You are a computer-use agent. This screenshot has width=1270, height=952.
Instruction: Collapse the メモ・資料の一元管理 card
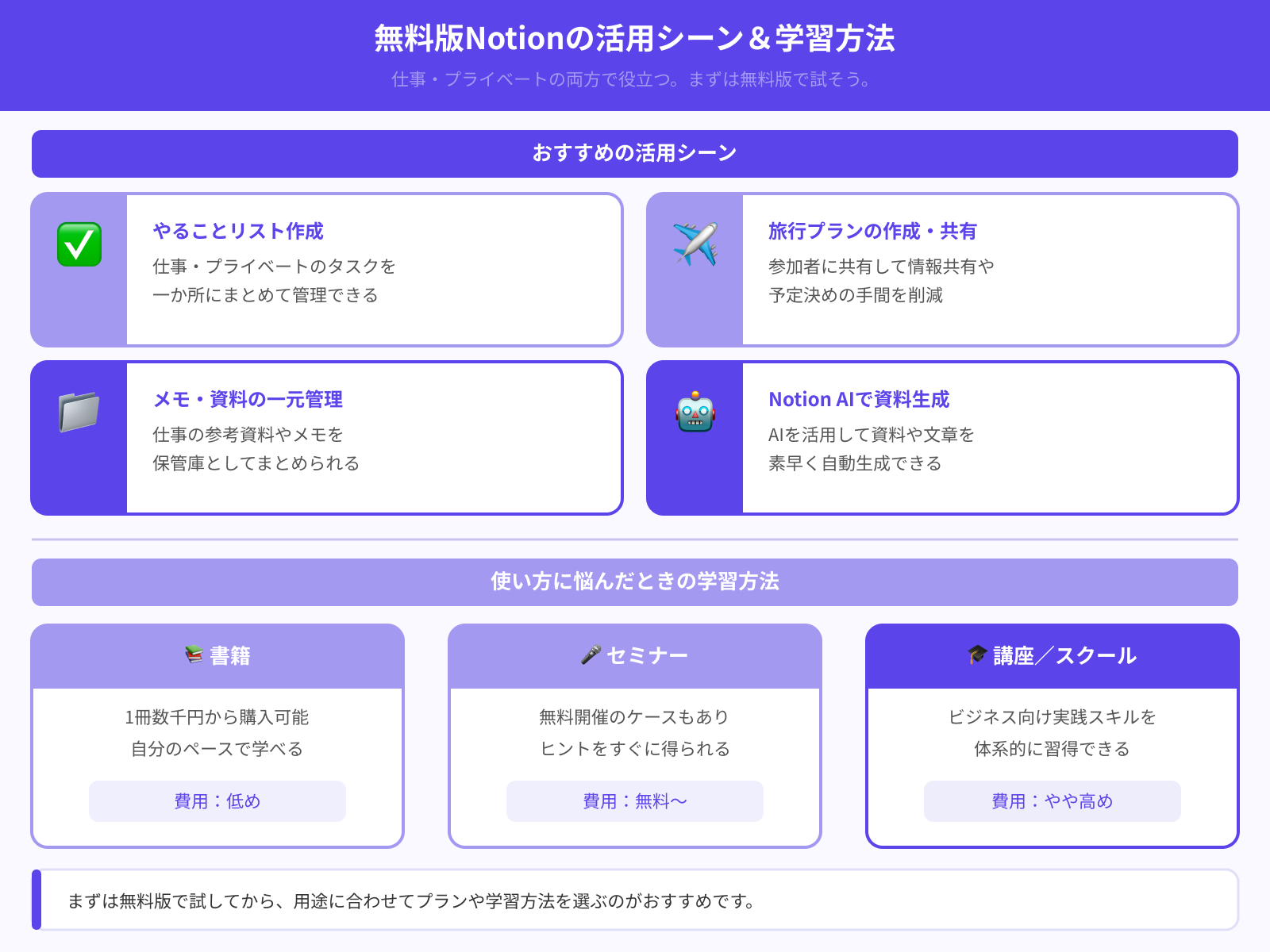pyautogui.click(x=325, y=436)
